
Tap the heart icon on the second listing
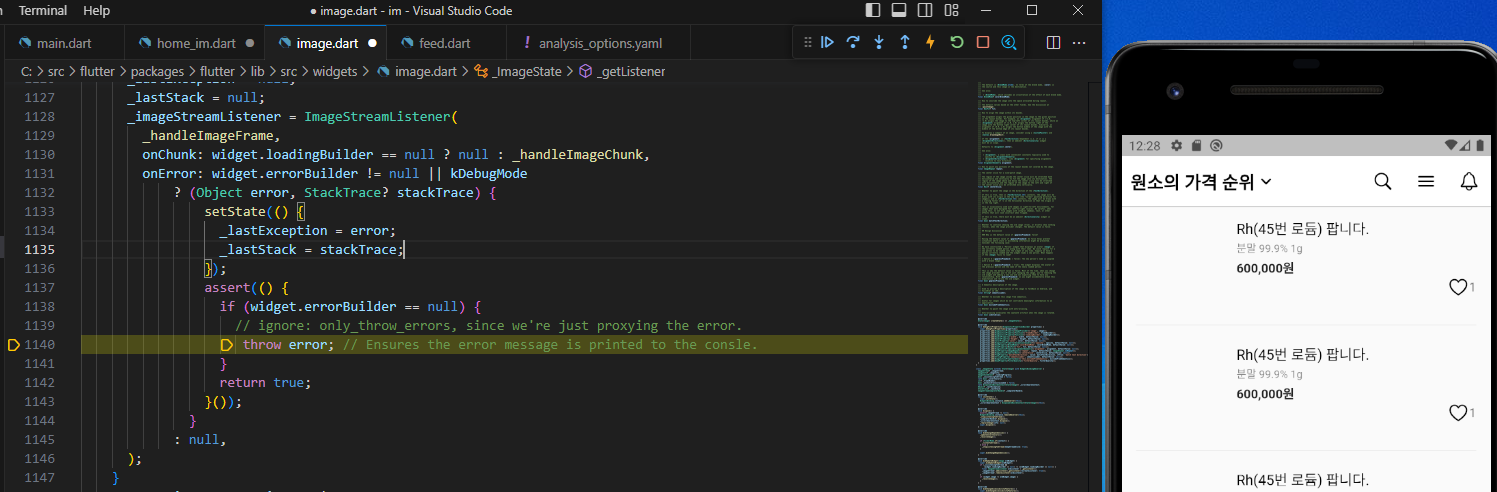coord(1458,413)
